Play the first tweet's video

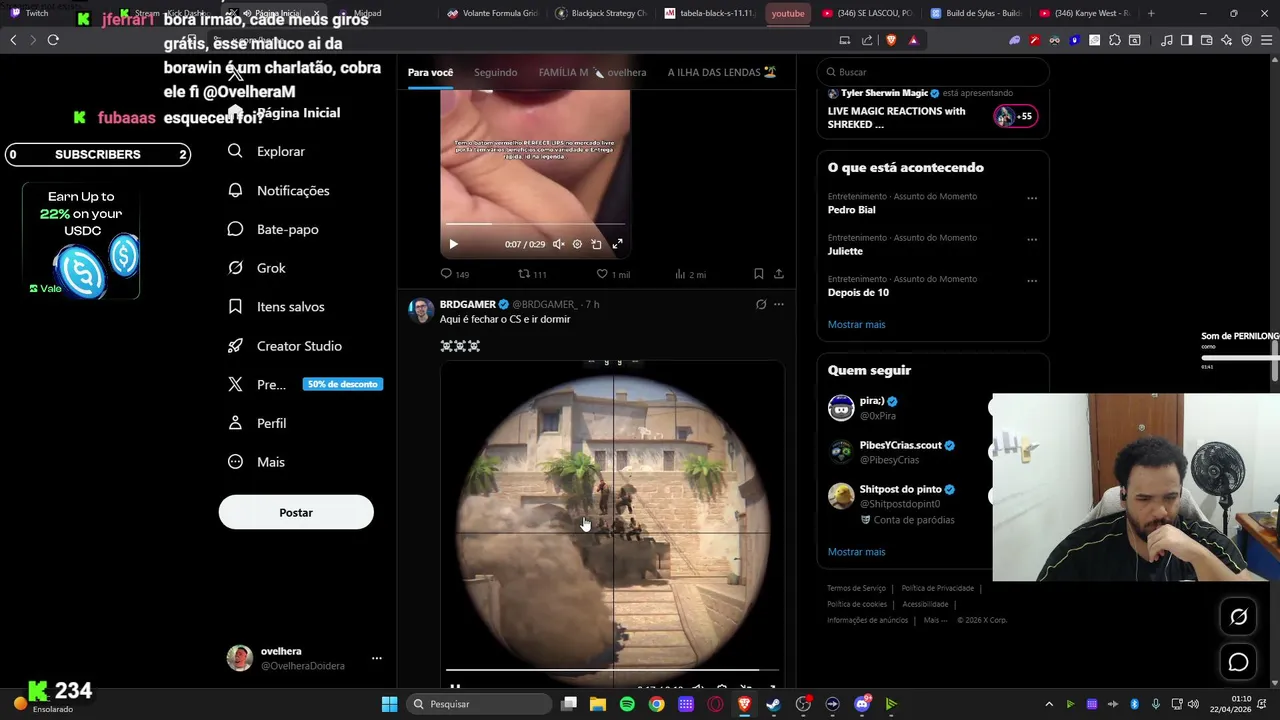click(453, 244)
